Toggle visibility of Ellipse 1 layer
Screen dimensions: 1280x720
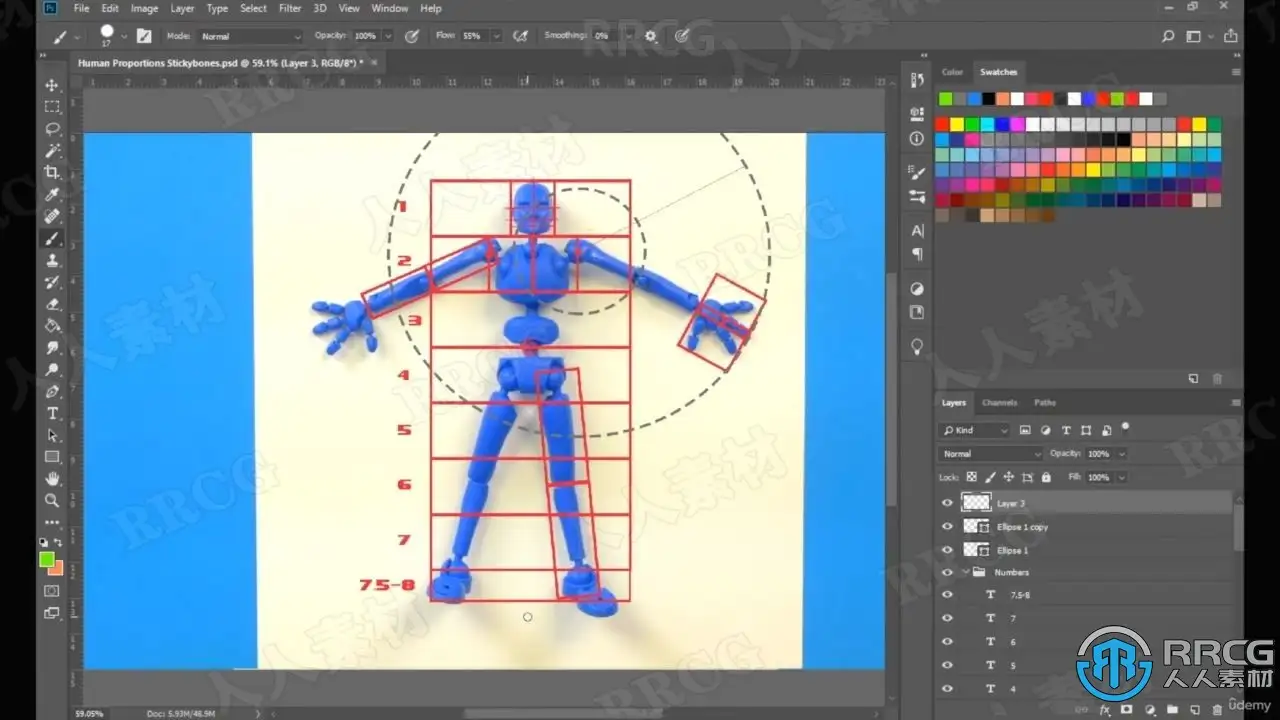tap(947, 549)
